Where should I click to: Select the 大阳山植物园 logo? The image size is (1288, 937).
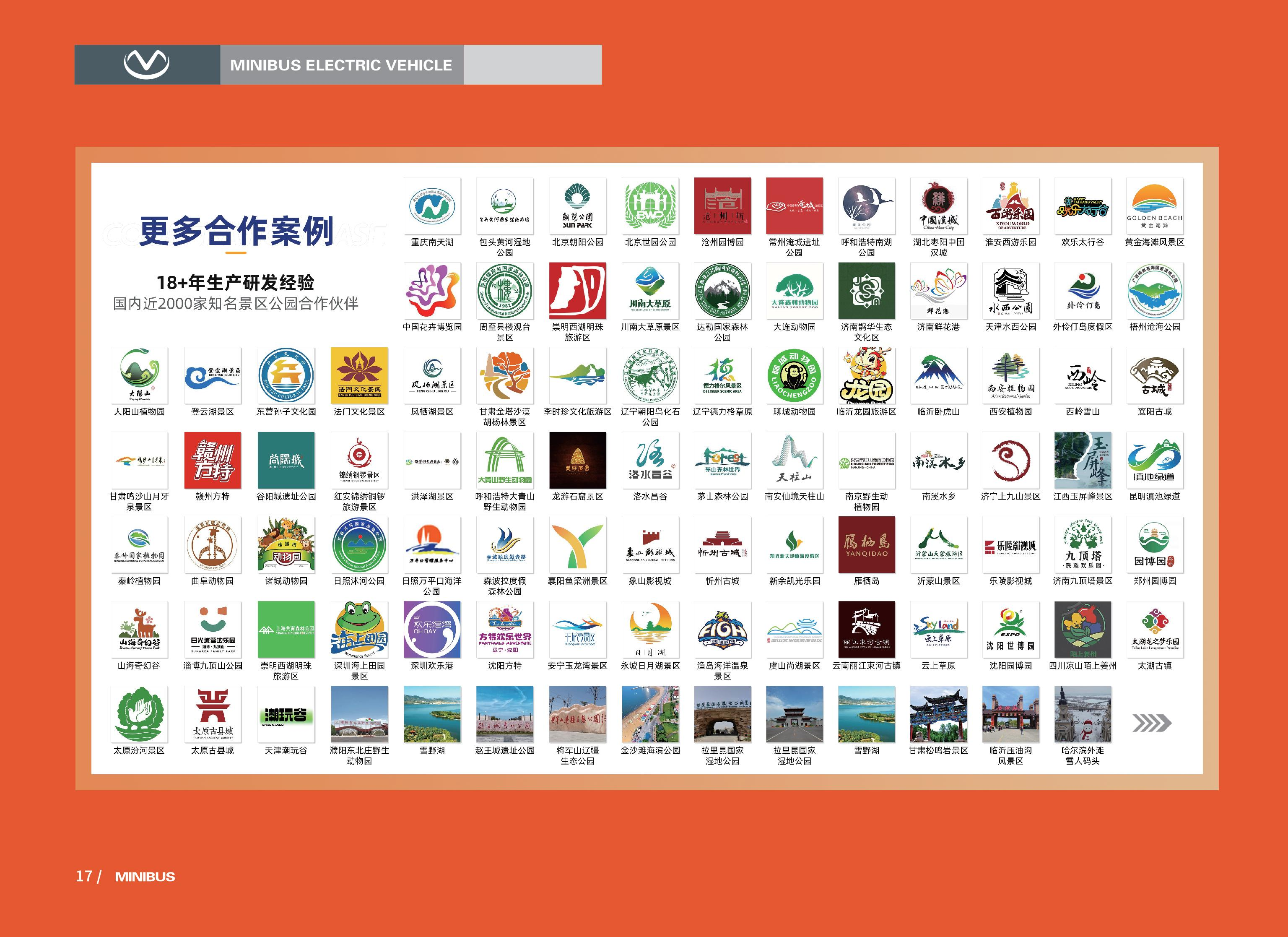[x=139, y=375]
